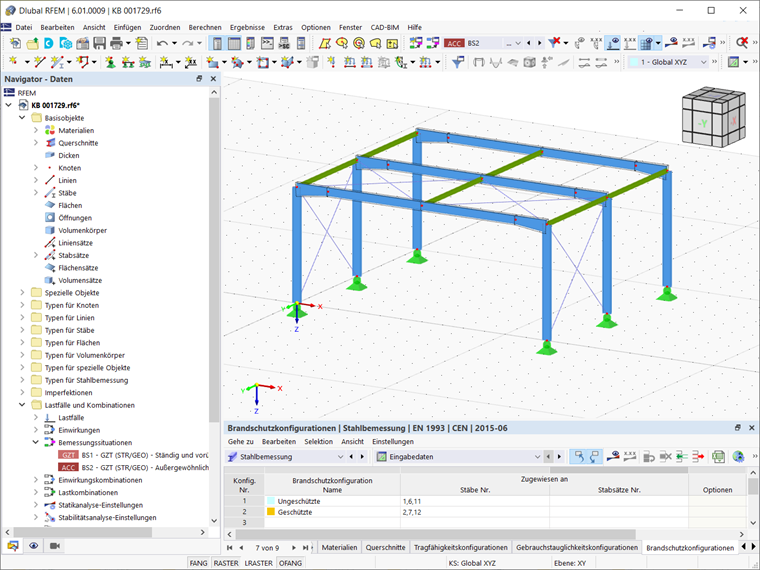Open the Berechnen menu

(x=205, y=27)
